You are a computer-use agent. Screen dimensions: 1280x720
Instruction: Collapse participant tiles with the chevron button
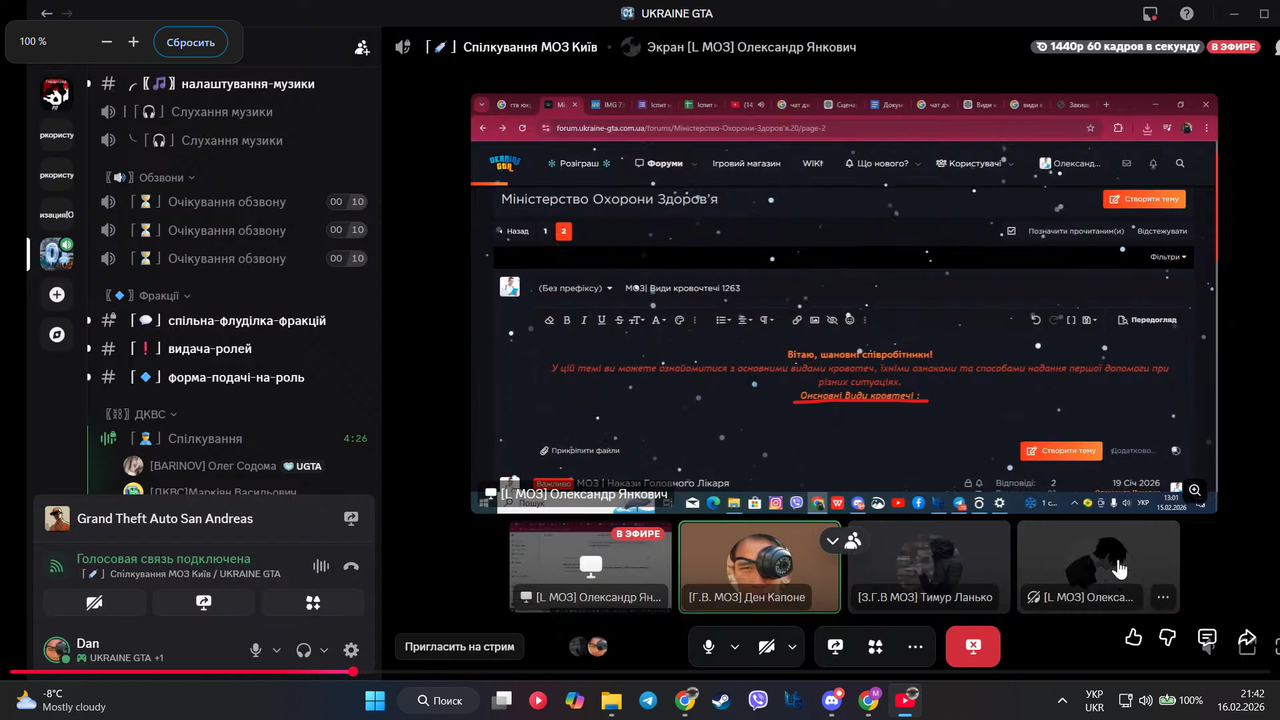pyautogui.click(x=832, y=541)
